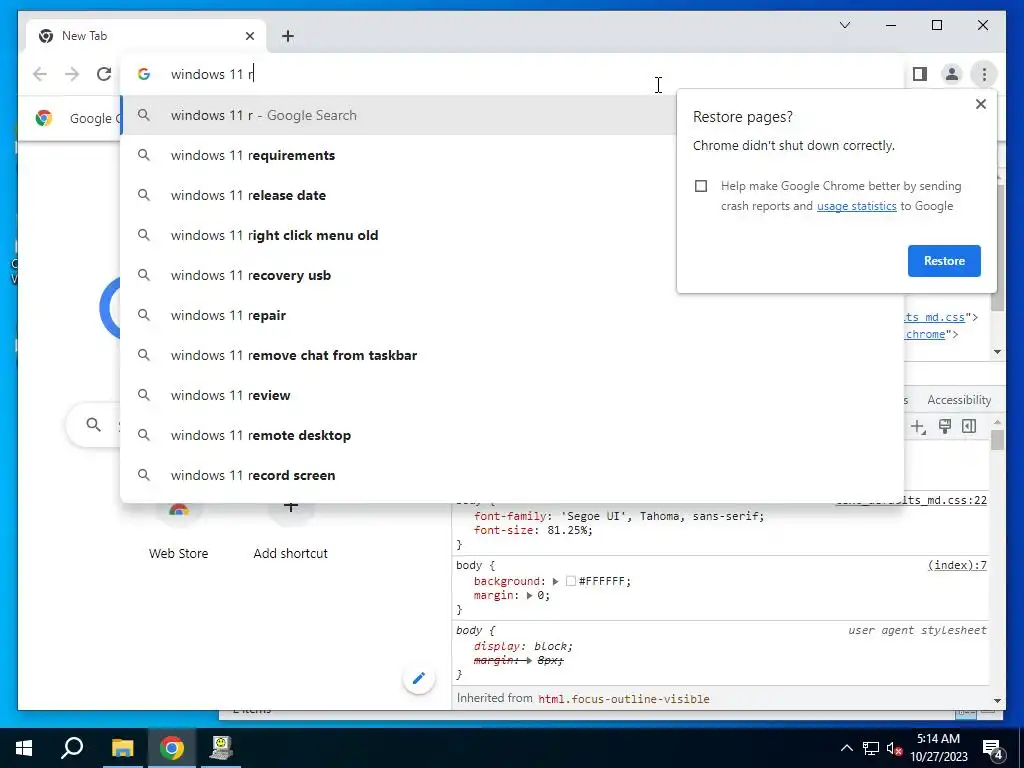1024x768 pixels.
Task: Open the network tray icon
Action: (871, 748)
